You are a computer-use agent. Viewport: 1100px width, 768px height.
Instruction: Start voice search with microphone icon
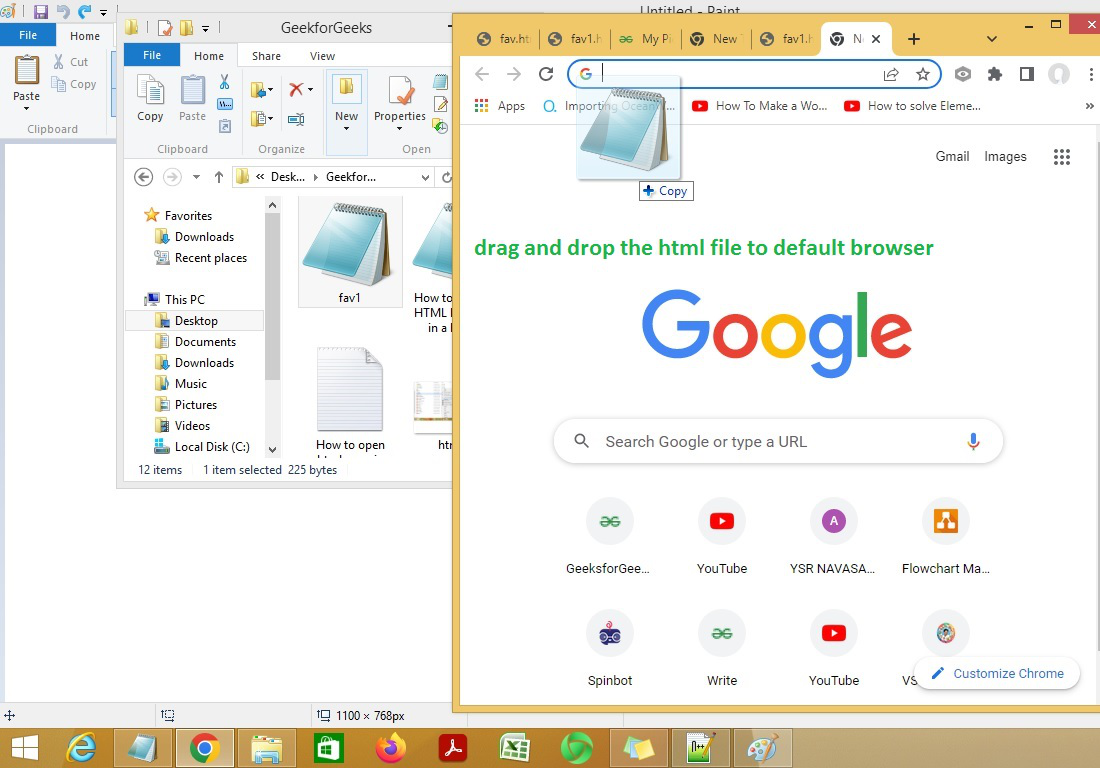click(973, 441)
